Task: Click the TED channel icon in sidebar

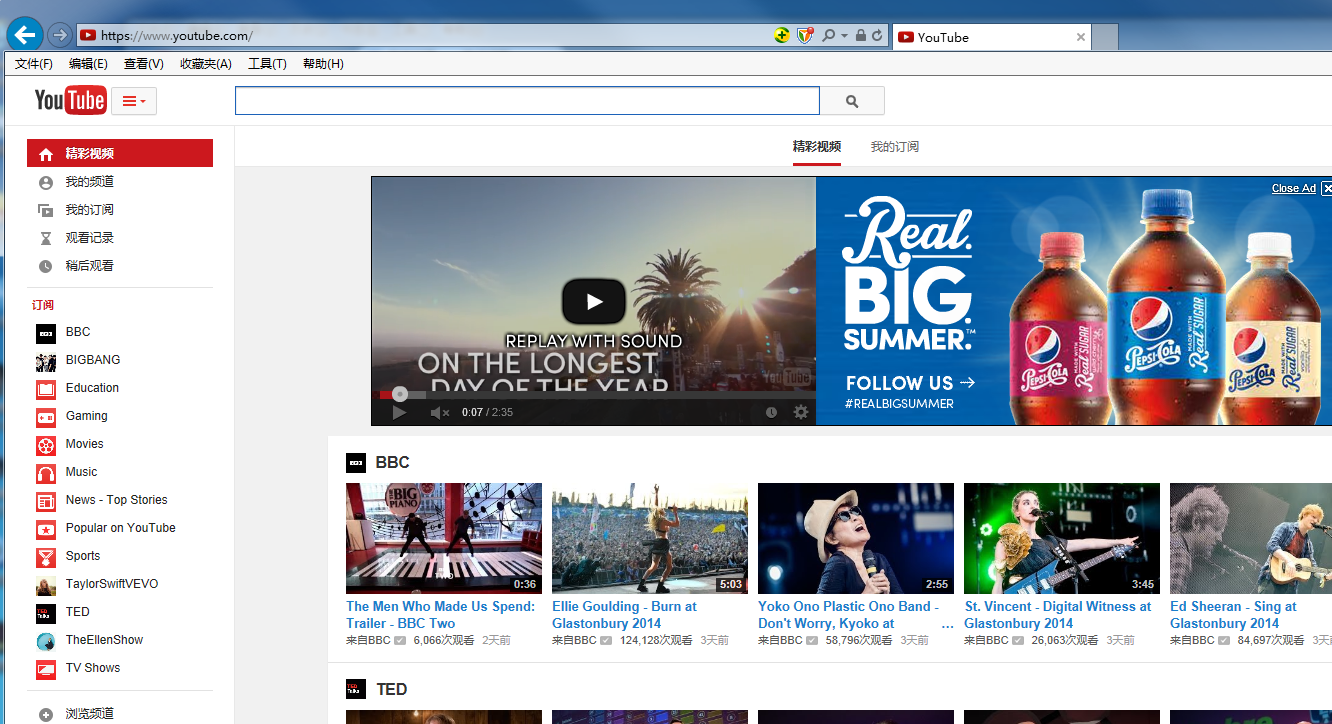Action: pyautogui.click(x=46, y=613)
